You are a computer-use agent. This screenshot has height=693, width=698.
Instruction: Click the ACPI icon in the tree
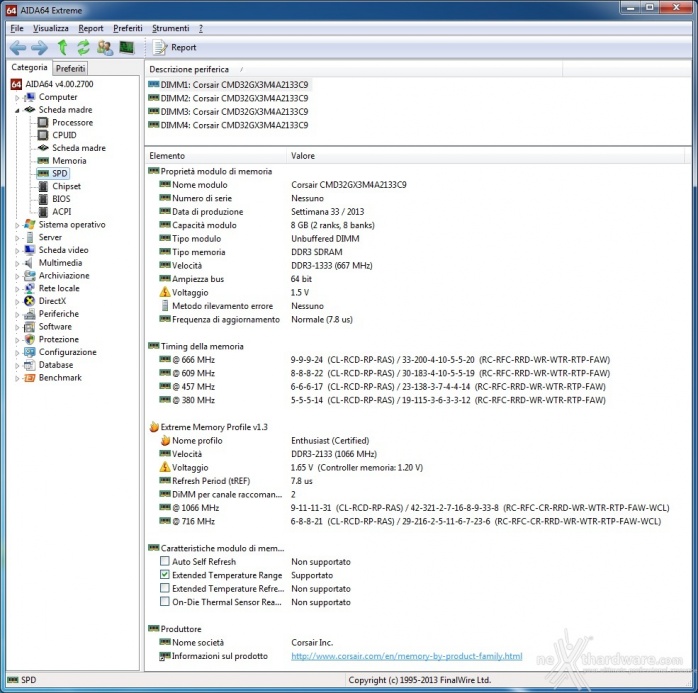43,212
